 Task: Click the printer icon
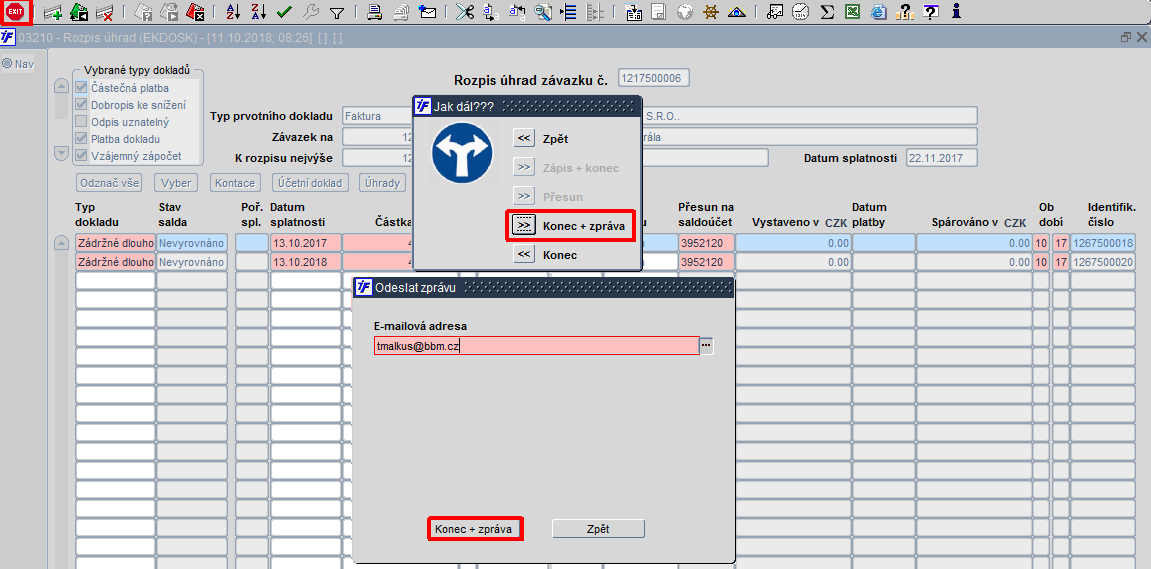pos(374,12)
